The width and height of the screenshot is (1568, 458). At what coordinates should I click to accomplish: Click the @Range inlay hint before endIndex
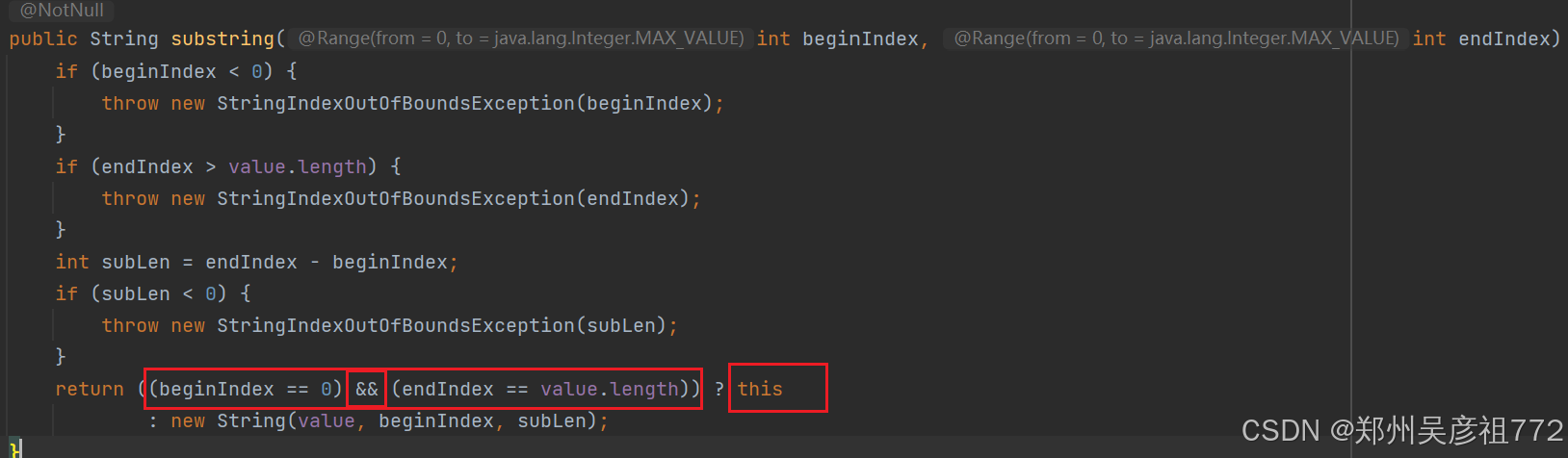(1176, 38)
